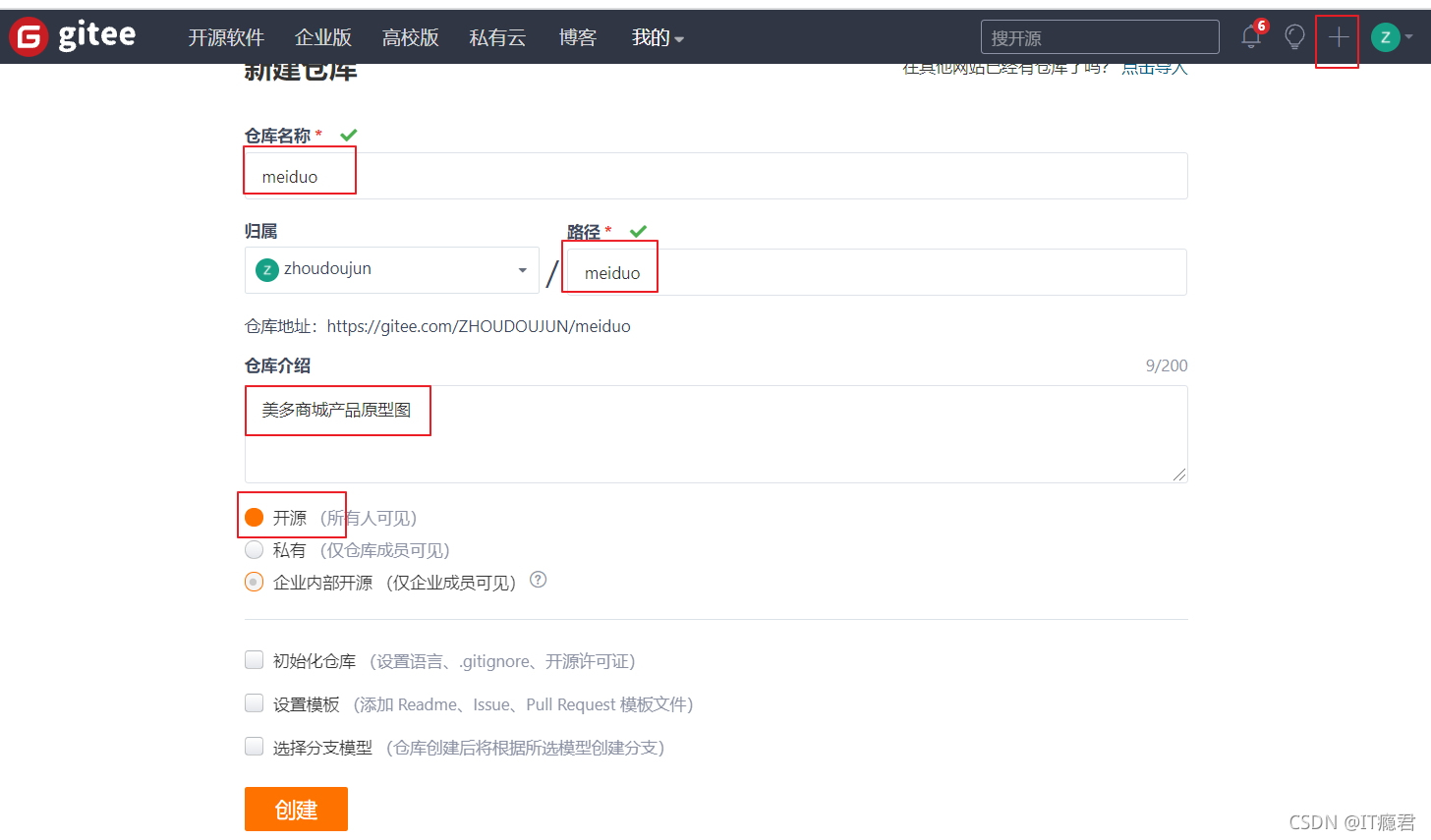The height and width of the screenshot is (840, 1431).
Task: Click the 搜开源 search box
Action: tap(1100, 37)
